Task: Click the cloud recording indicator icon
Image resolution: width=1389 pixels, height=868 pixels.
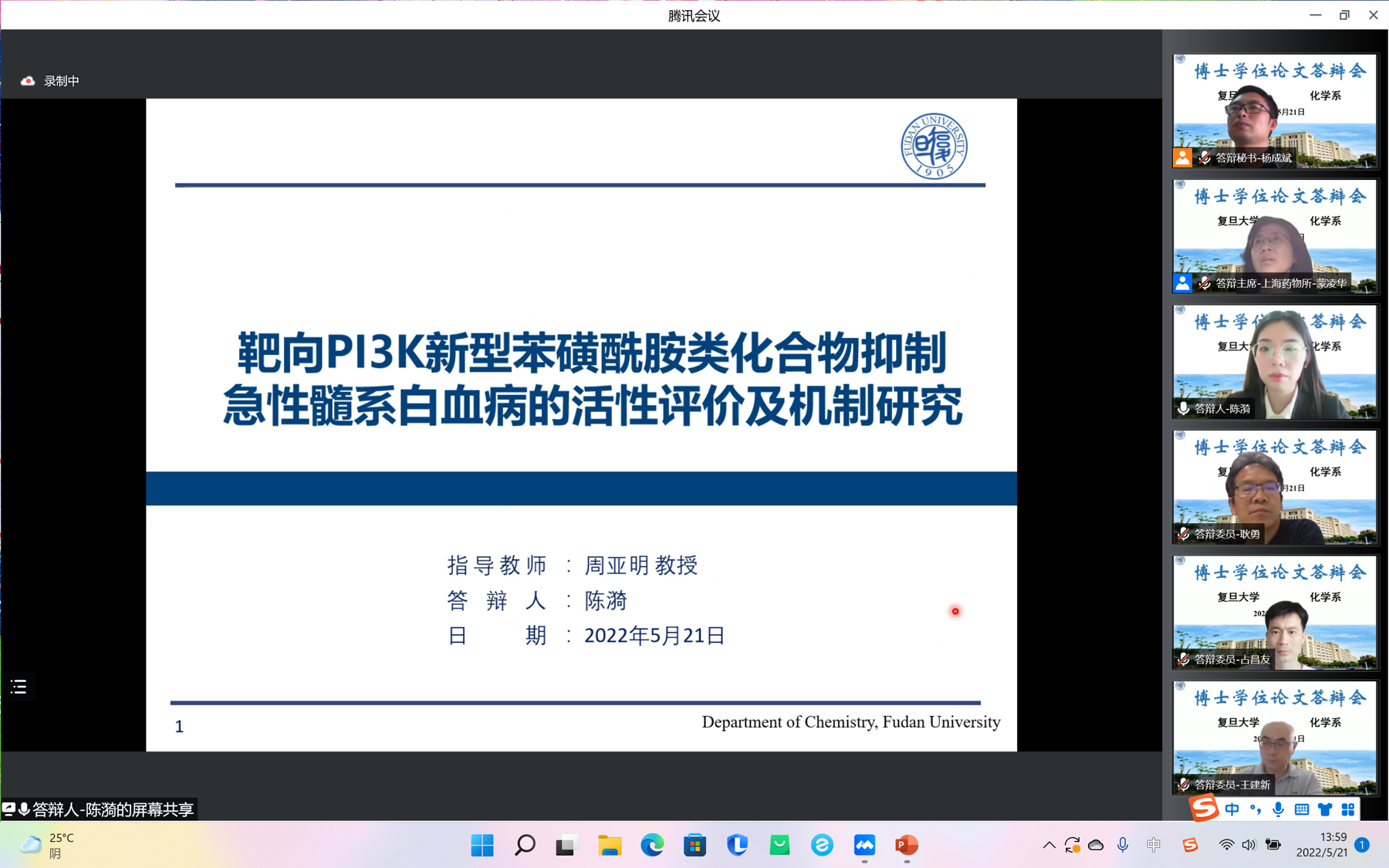Action: (28, 81)
